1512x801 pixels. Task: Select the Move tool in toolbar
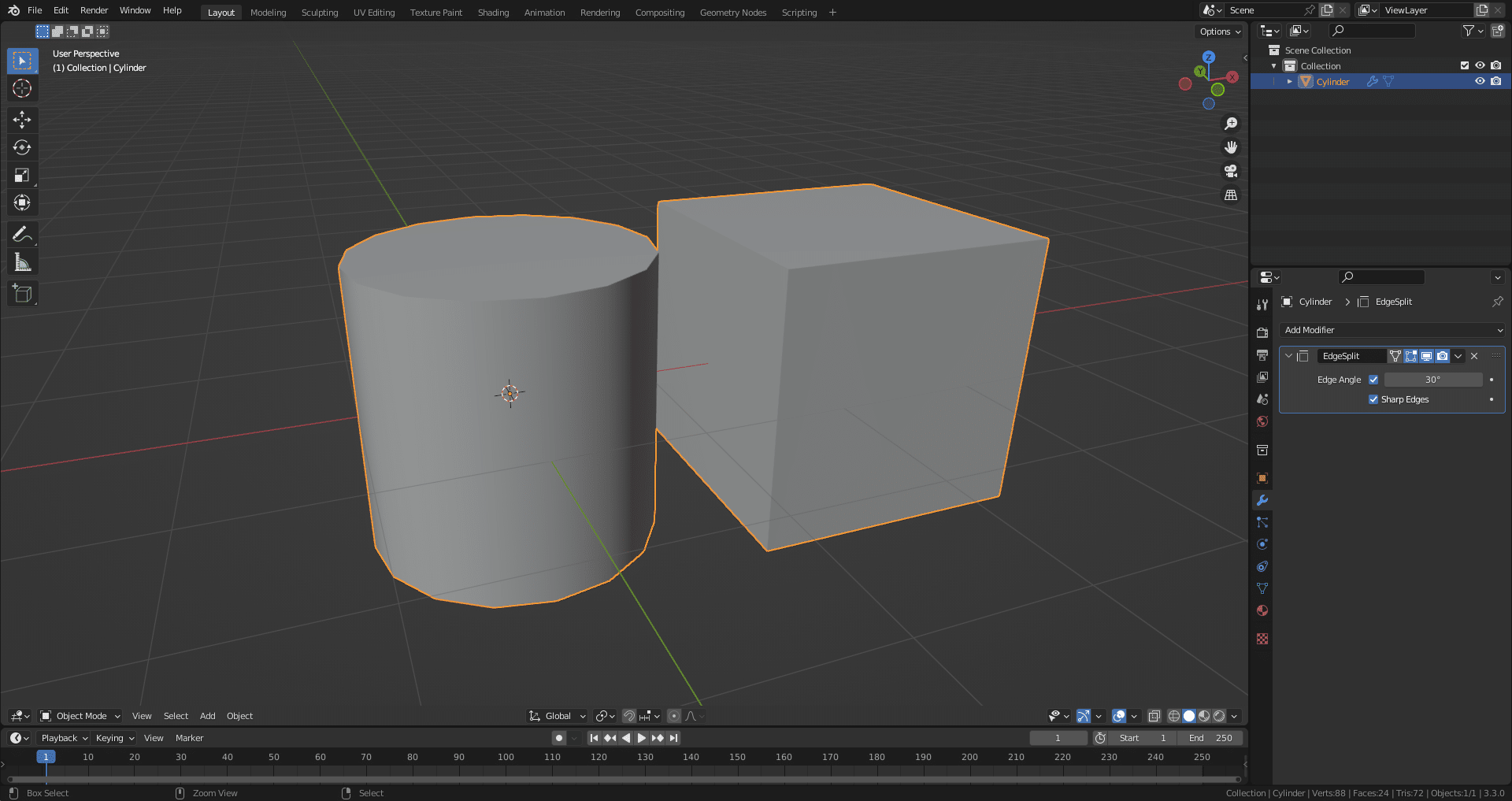tap(22, 120)
